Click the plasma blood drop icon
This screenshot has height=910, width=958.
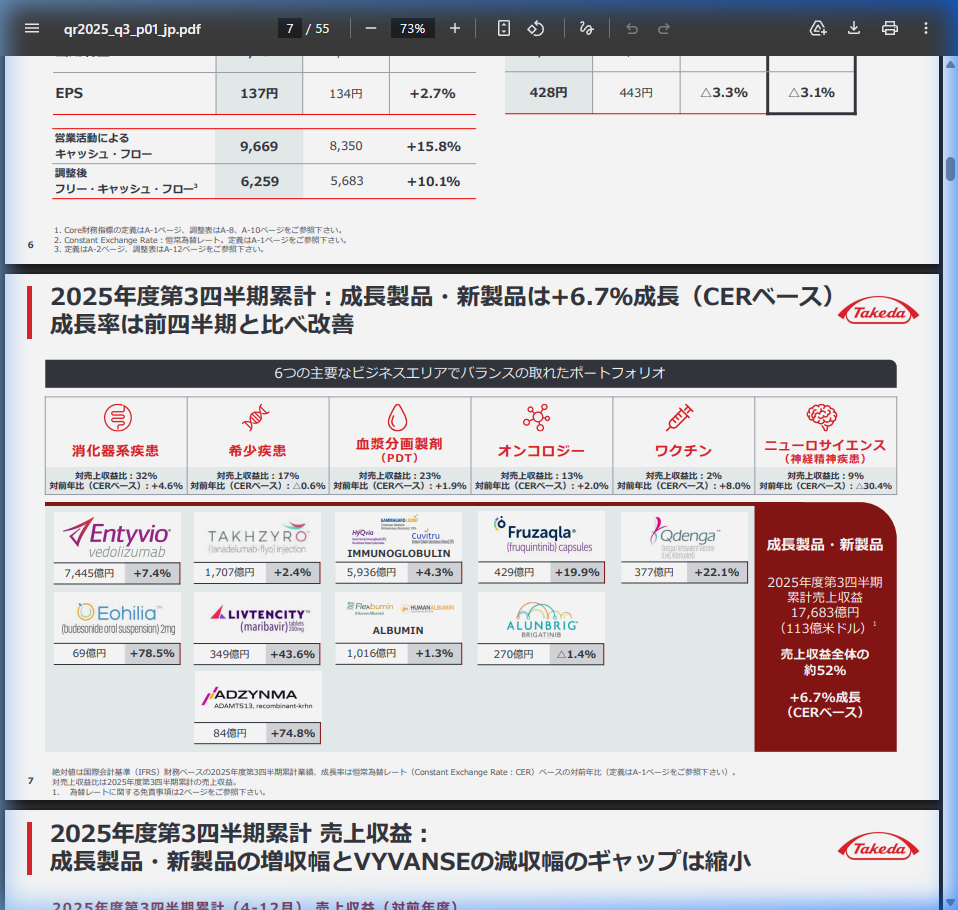coord(398,417)
